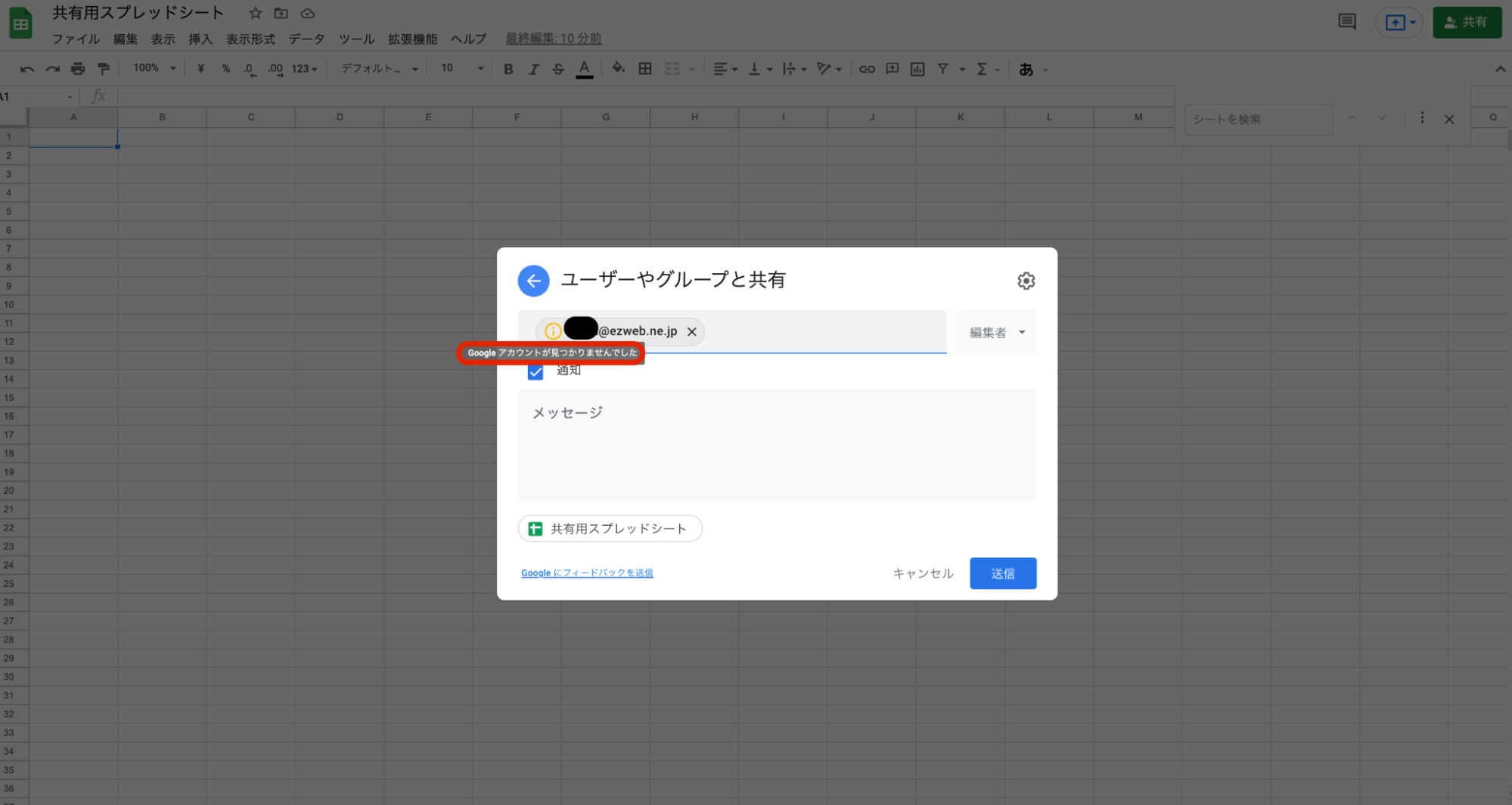Image resolution: width=1512 pixels, height=805 pixels.
Task: Open the 表示形式 menu
Action: click(250, 39)
